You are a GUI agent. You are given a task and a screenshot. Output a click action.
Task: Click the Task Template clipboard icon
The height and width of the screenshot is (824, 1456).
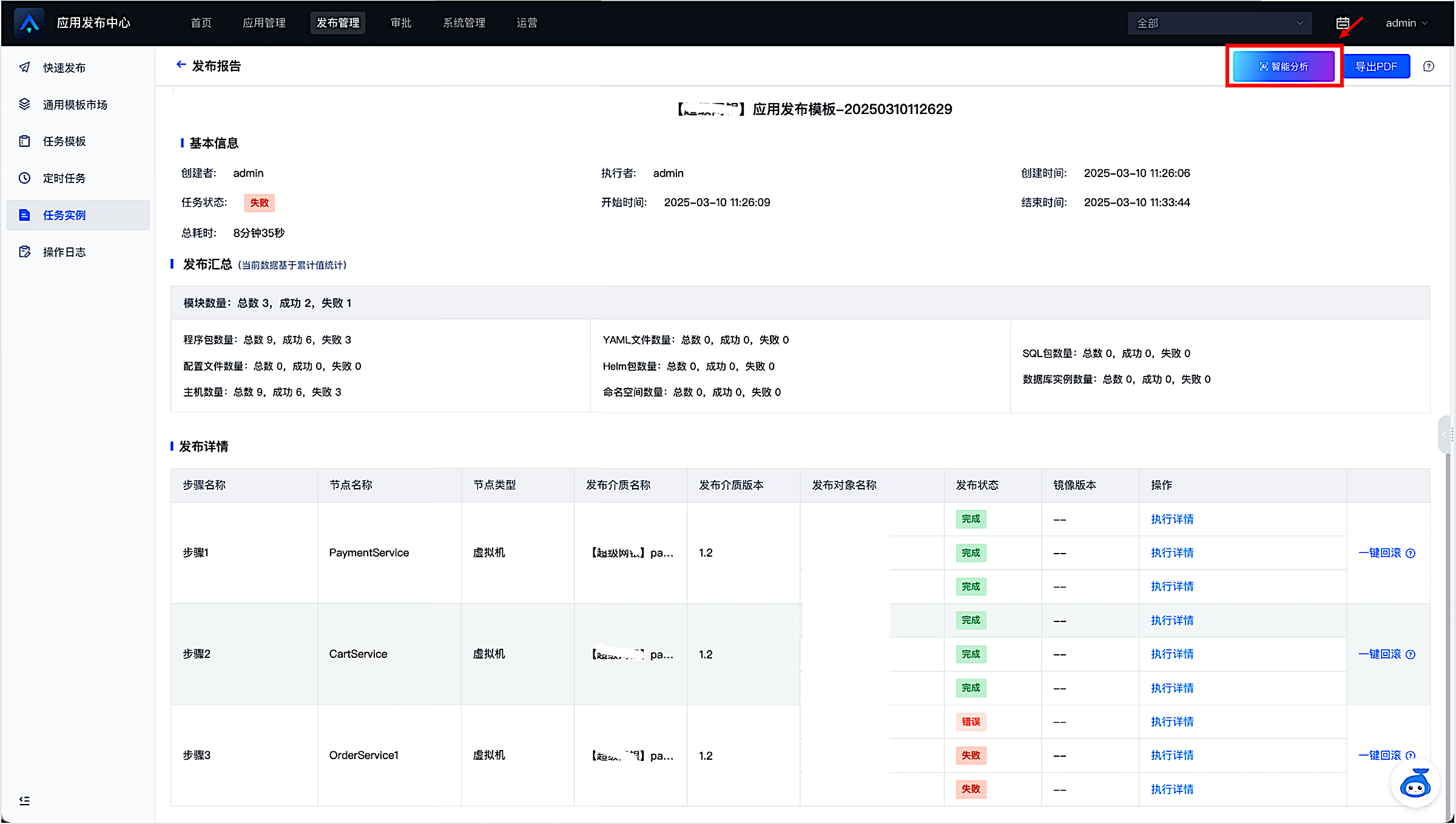pyautogui.click(x=25, y=141)
